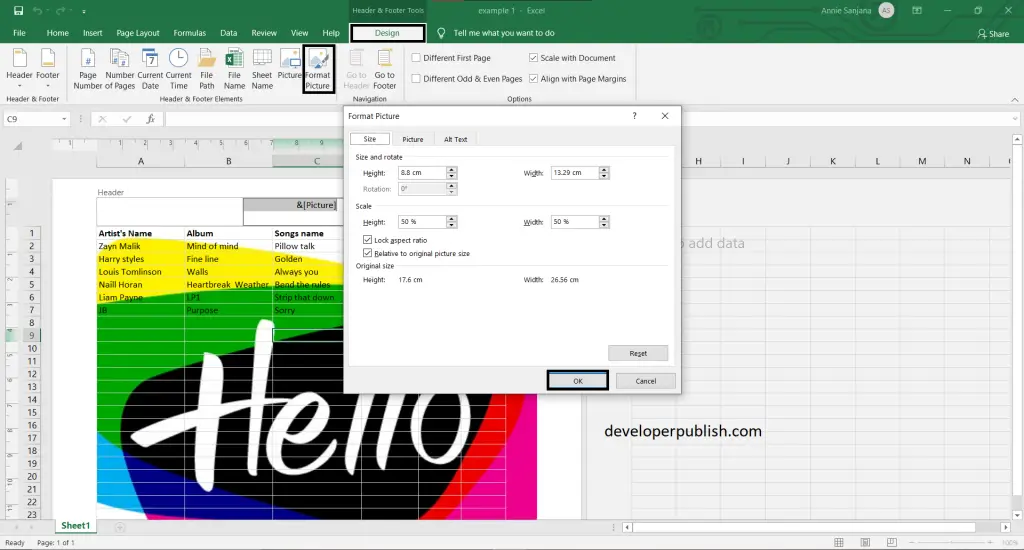
Task: Uncheck Scale with Document
Action: (534, 57)
